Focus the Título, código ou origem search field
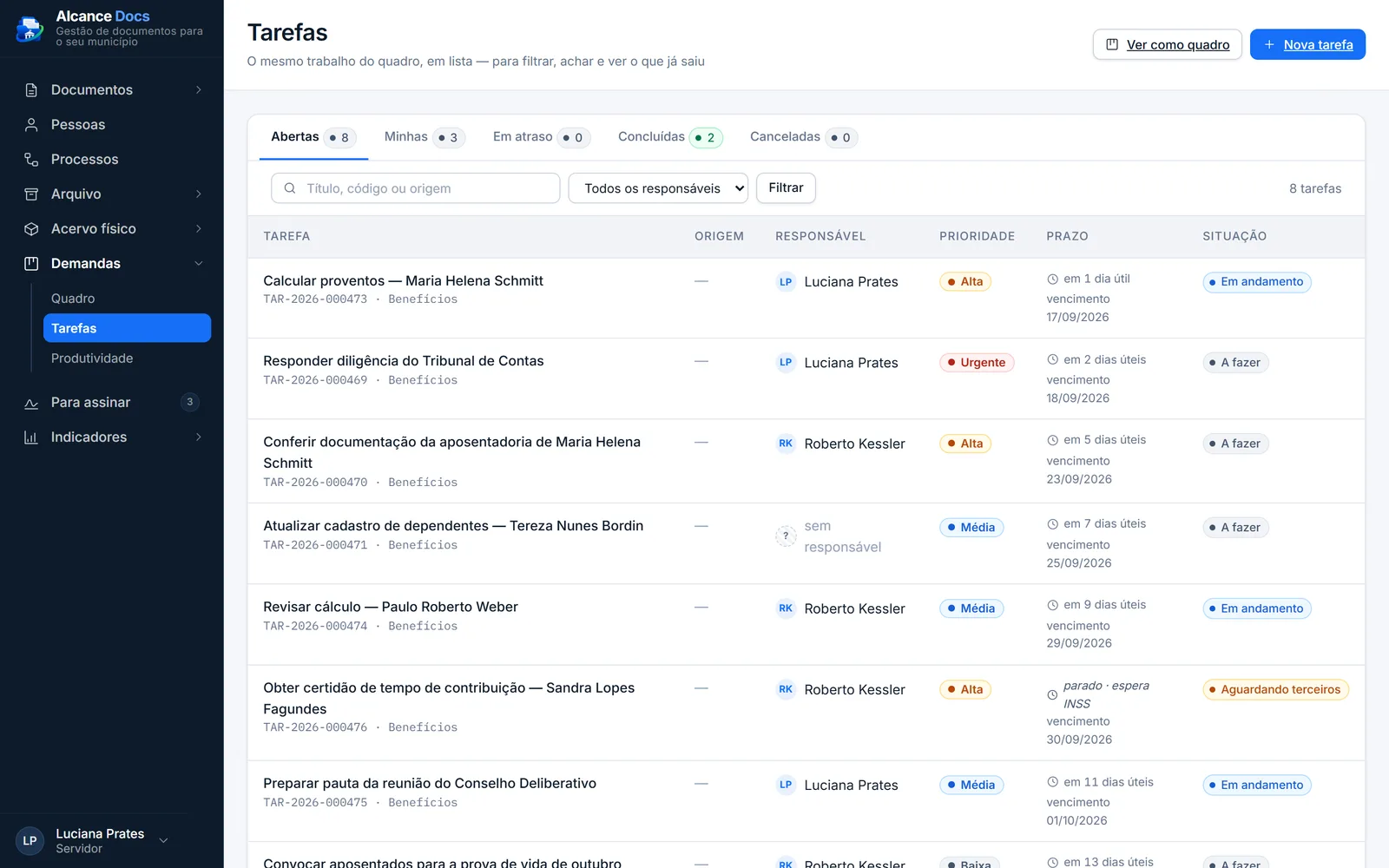The width and height of the screenshot is (1389, 868). coord(416,188)
